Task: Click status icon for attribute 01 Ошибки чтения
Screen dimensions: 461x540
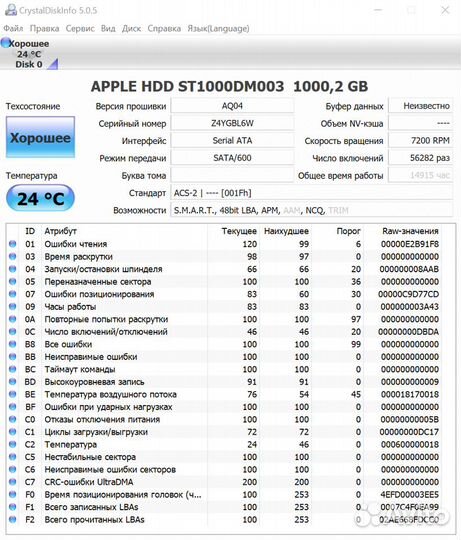Action: (x=13, y=244)
